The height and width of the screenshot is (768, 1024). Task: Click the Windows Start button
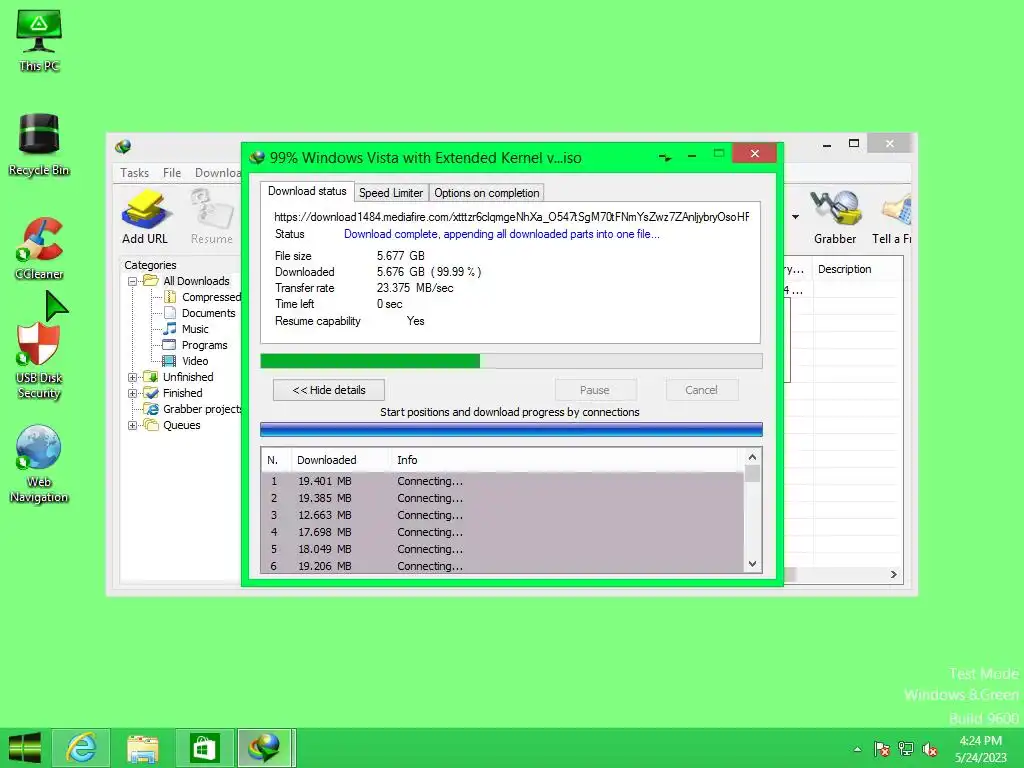tap(25, 748)
